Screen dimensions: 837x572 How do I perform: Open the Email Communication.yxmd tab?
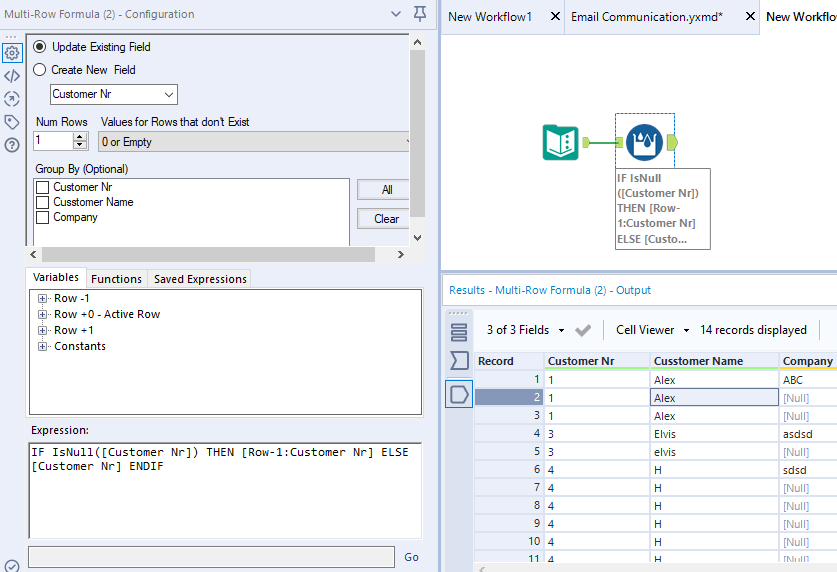pyautogui.click(x=646, y=17)
